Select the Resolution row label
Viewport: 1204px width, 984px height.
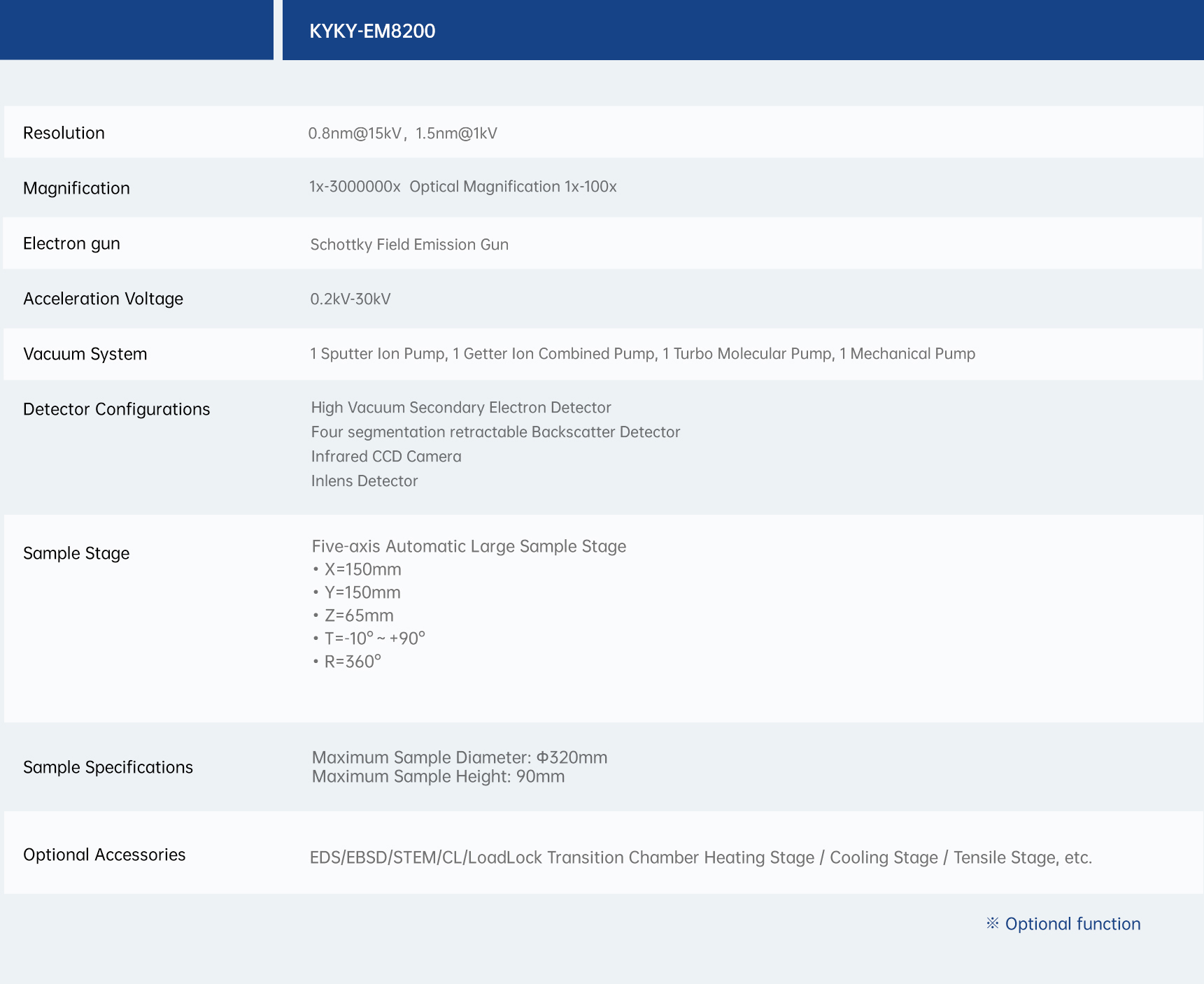(x=64, y=133)
